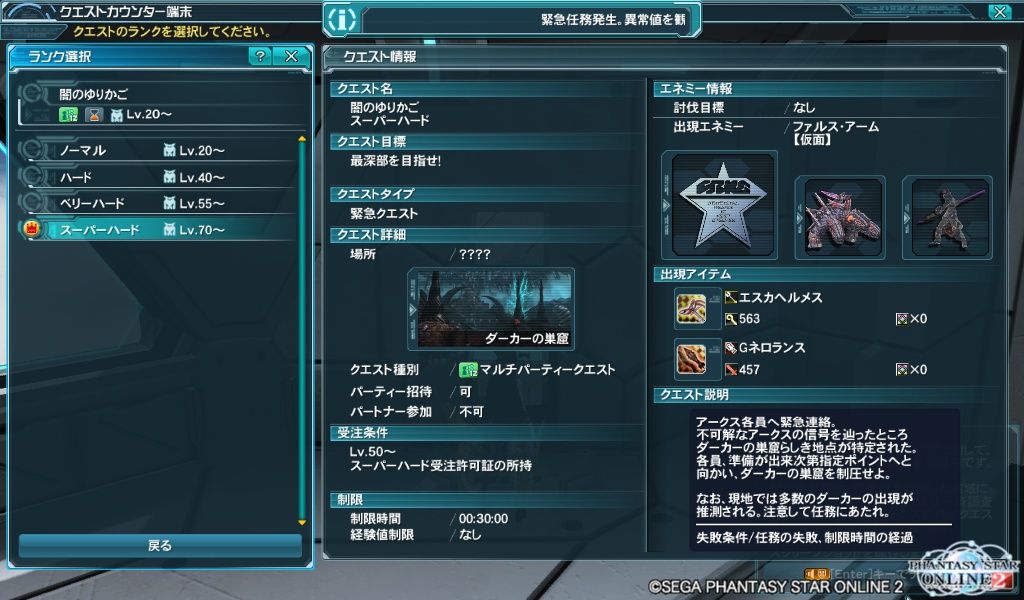Viewport: 1024px width, 600px height.
Task: Click the green multi-party icon under 闇のゆりかご
Action: coord(69,115)
